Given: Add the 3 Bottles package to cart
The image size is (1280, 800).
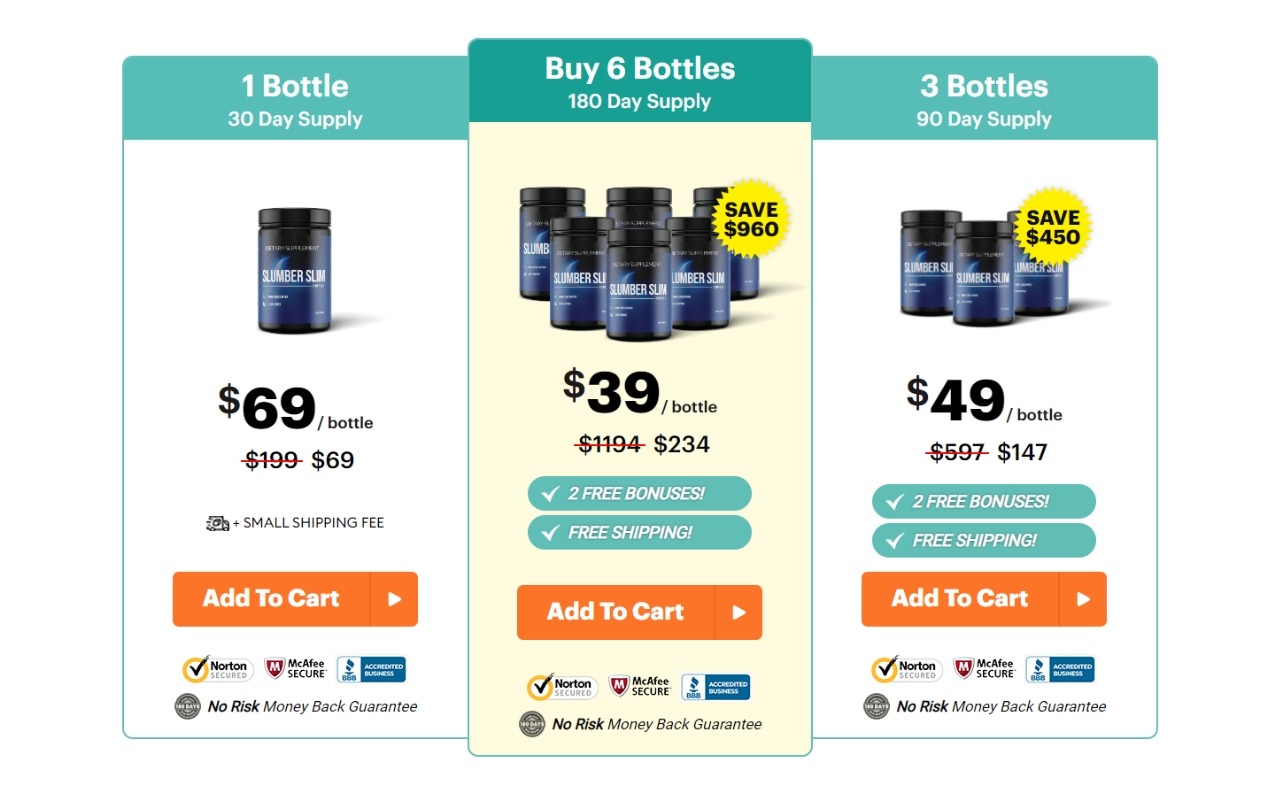Looking at the screenshot, I should point(984,599).
